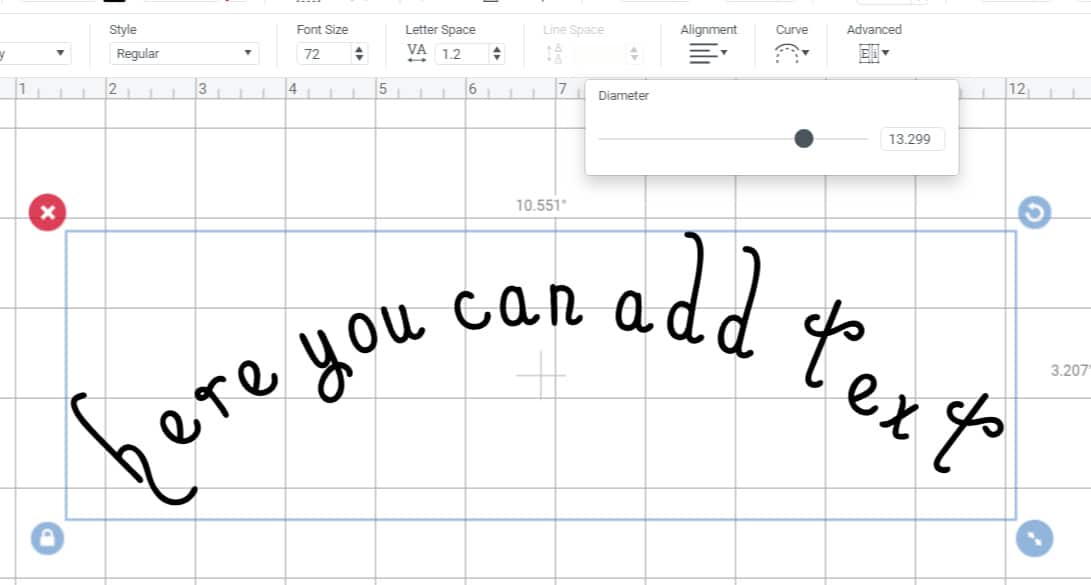
Task: Click the Letter Space VA icon
Action: (417, 53)
